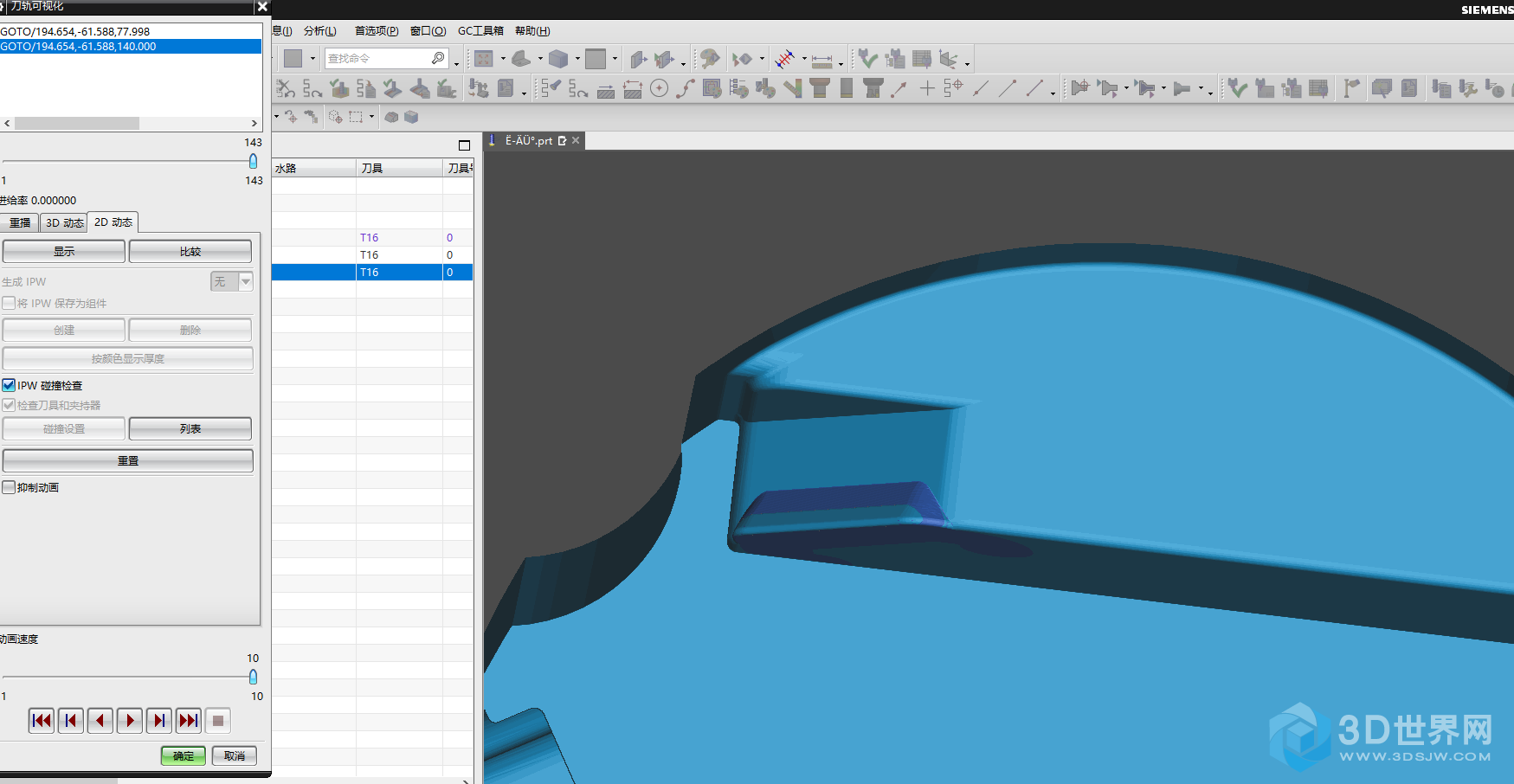
Task: Open the 分析(L) menu
Action: pyautogui.click(x=320, y=31)
